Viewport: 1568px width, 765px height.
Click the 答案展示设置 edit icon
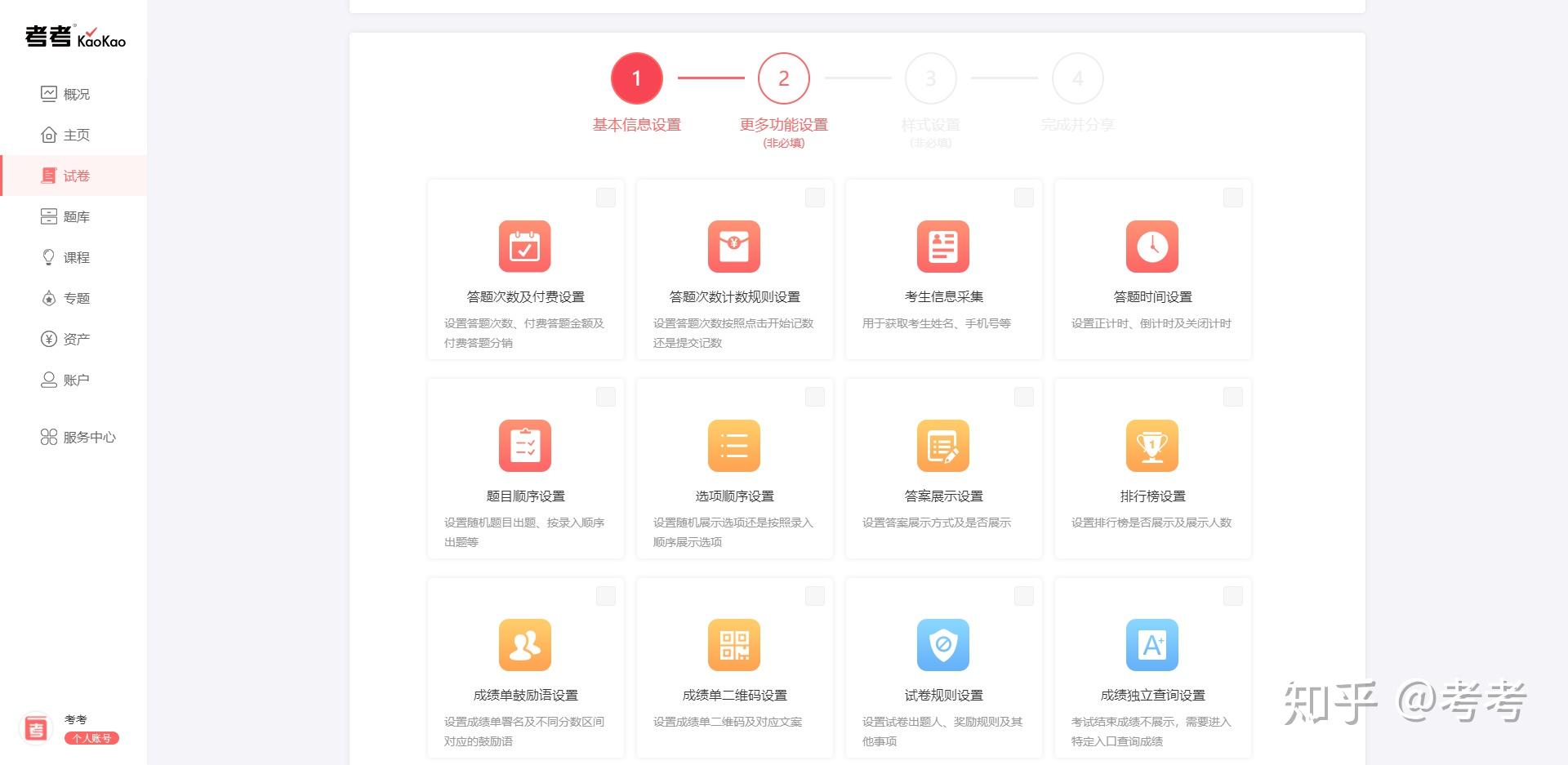click(x=943, y=446)
